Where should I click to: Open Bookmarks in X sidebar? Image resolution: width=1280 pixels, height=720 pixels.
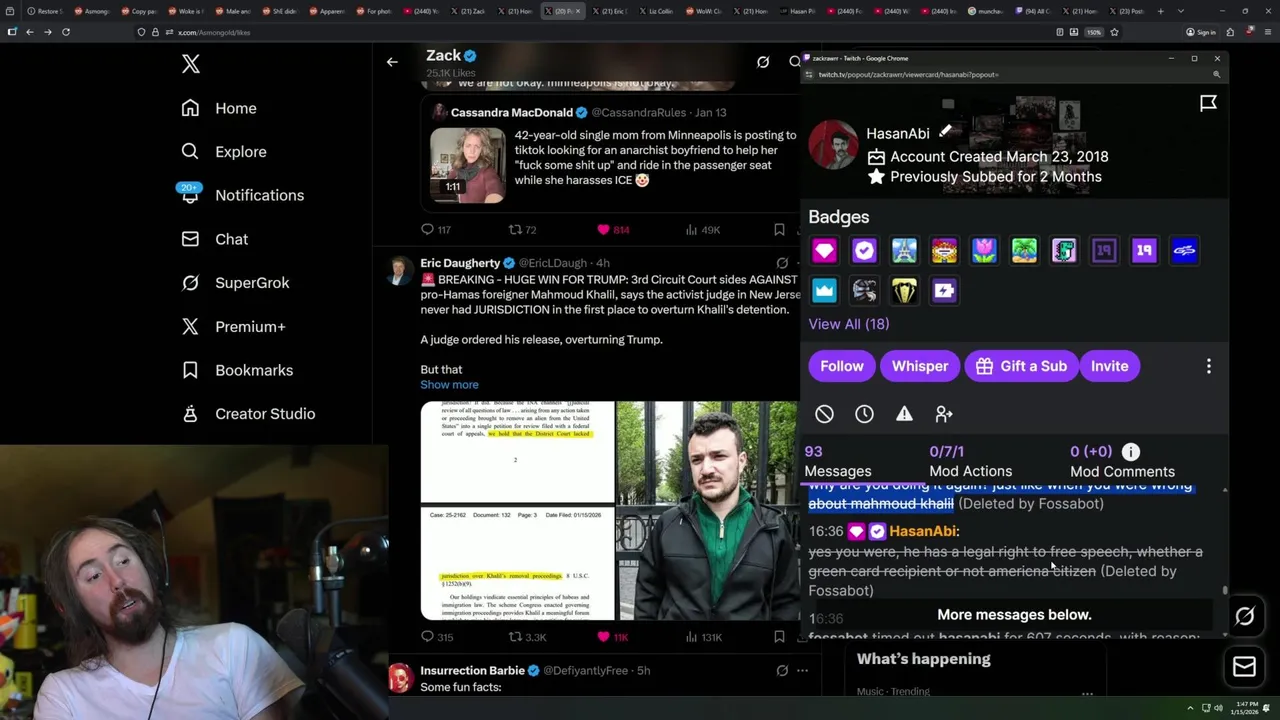pos(237,370)
